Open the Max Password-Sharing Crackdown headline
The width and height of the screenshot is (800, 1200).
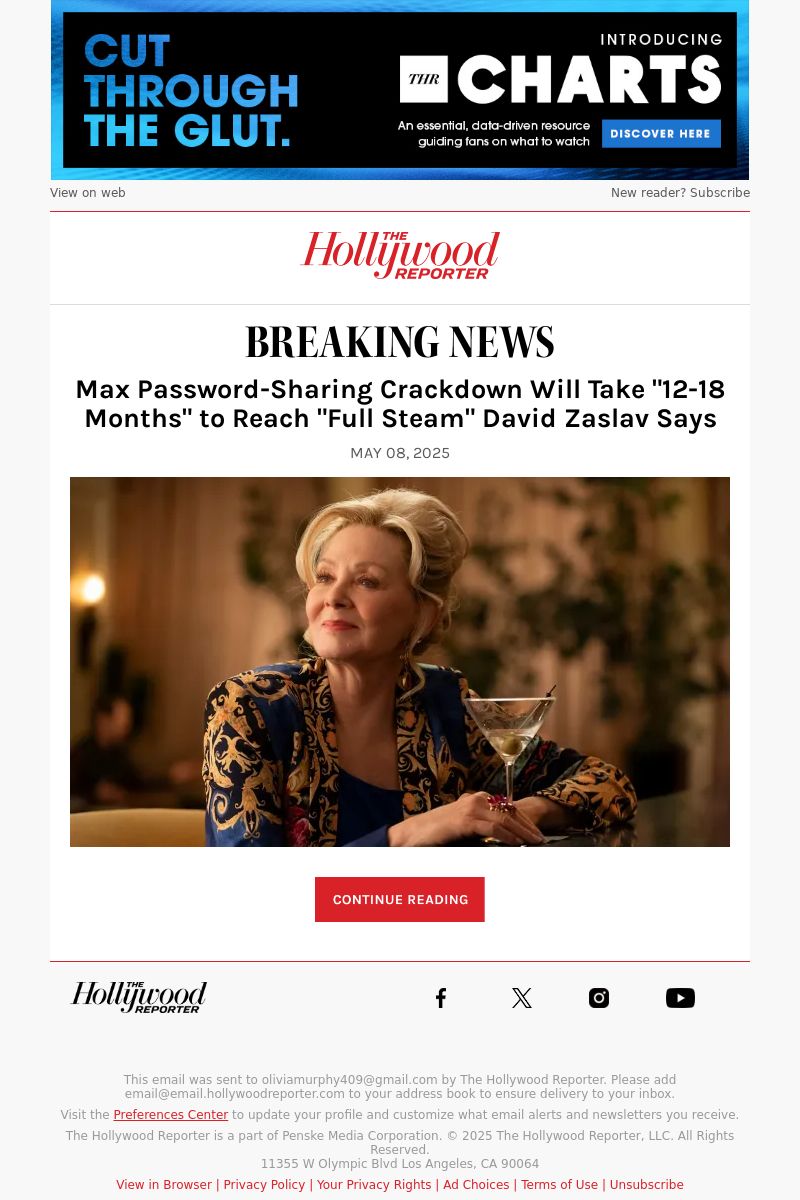[x=400, y=404]
